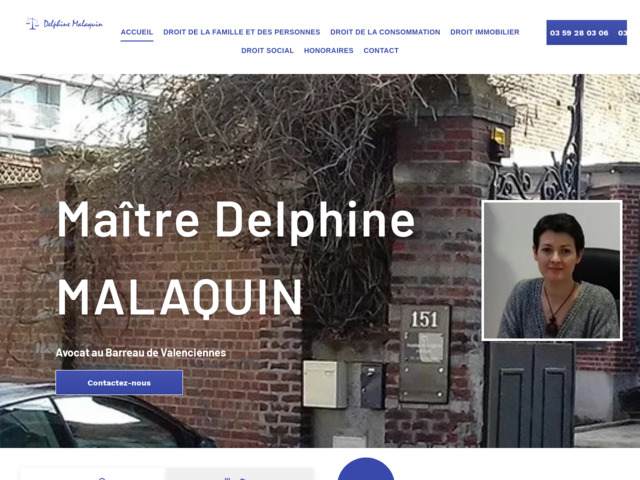
Task: Click the truncated second phone number
Action: point(622,33)
